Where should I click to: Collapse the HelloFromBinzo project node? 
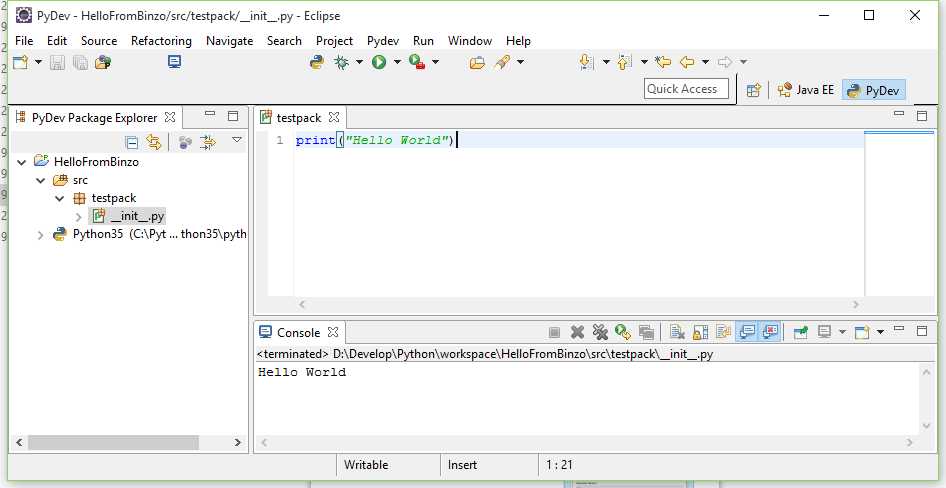tap(22, 162)
